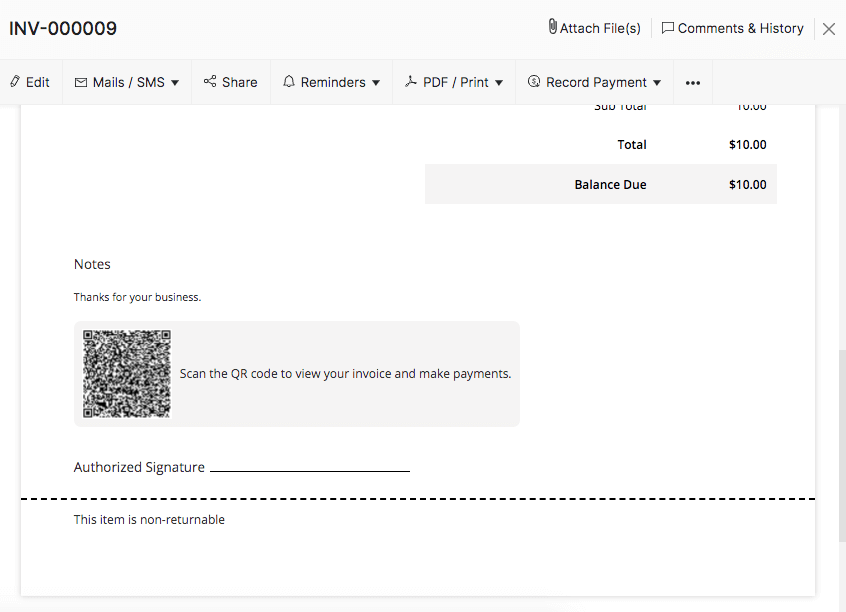
Task: Click the Edit button
Action: pos(30,82)
